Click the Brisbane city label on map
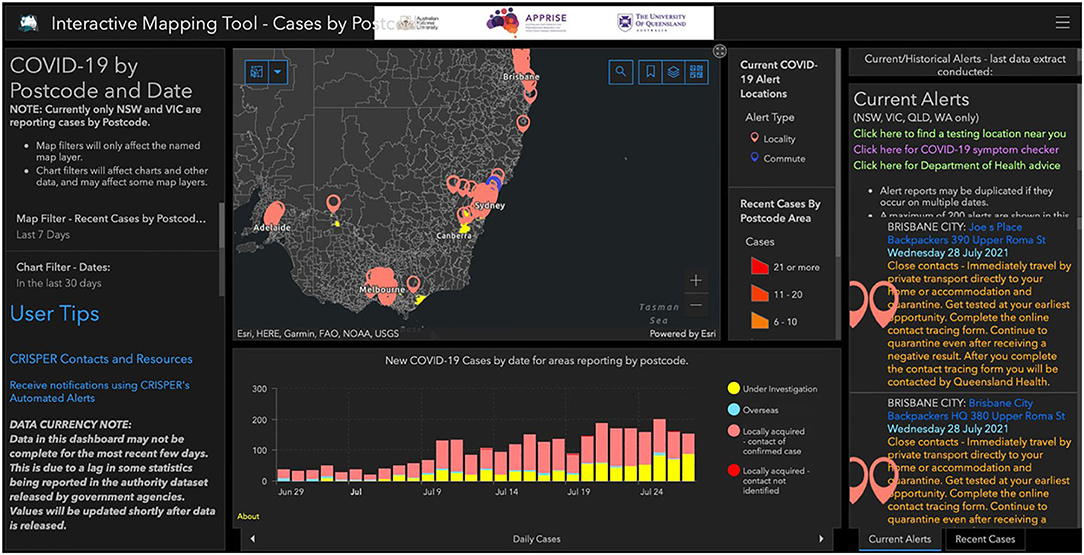Viewport: 1084px width, 555px height. pos(521,77)
